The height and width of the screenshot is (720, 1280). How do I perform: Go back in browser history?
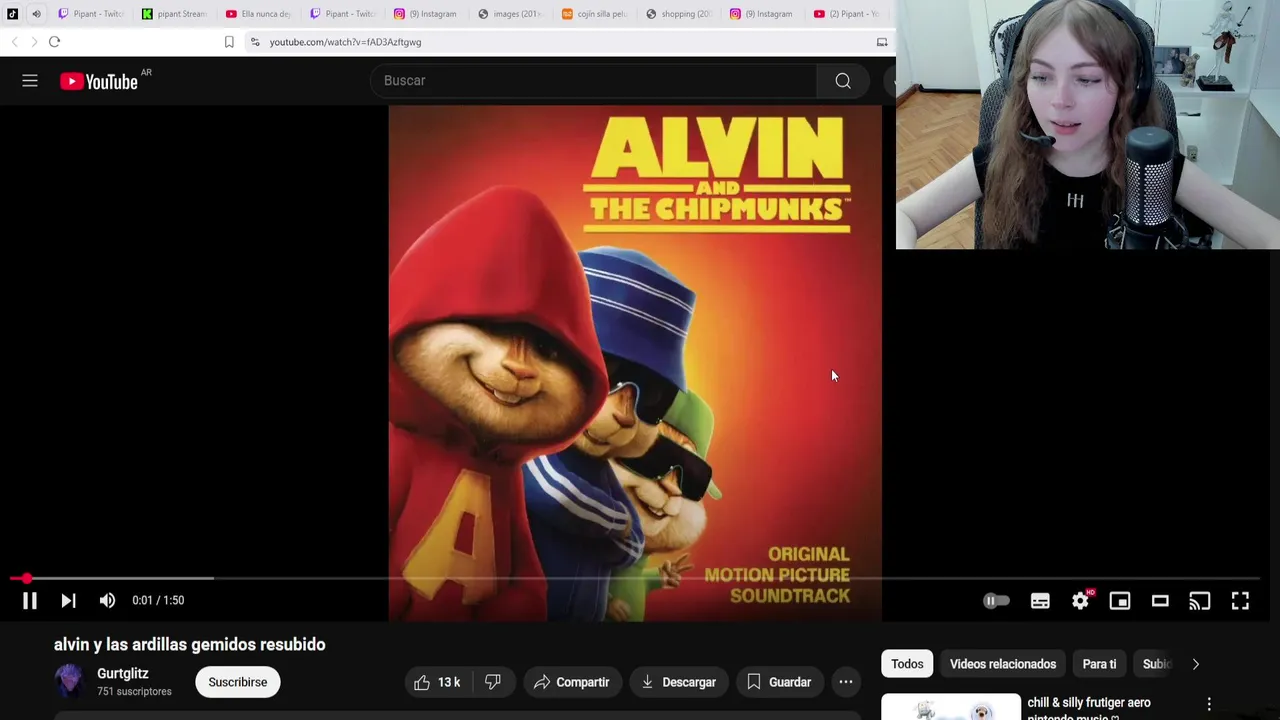[14, 42]
